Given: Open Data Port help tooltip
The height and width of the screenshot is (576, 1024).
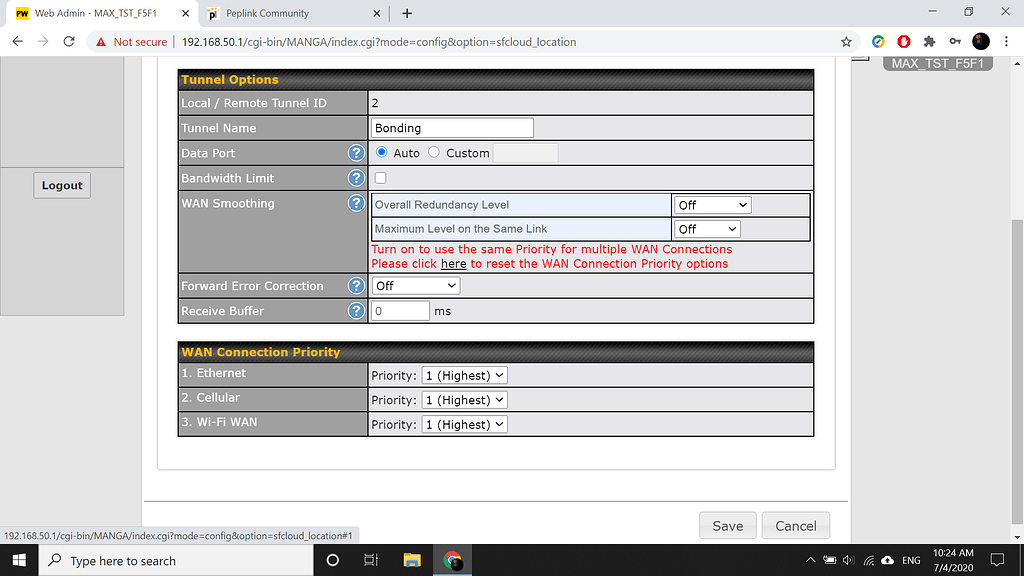Looking at the screenshot, I should [x=356, y=153].
